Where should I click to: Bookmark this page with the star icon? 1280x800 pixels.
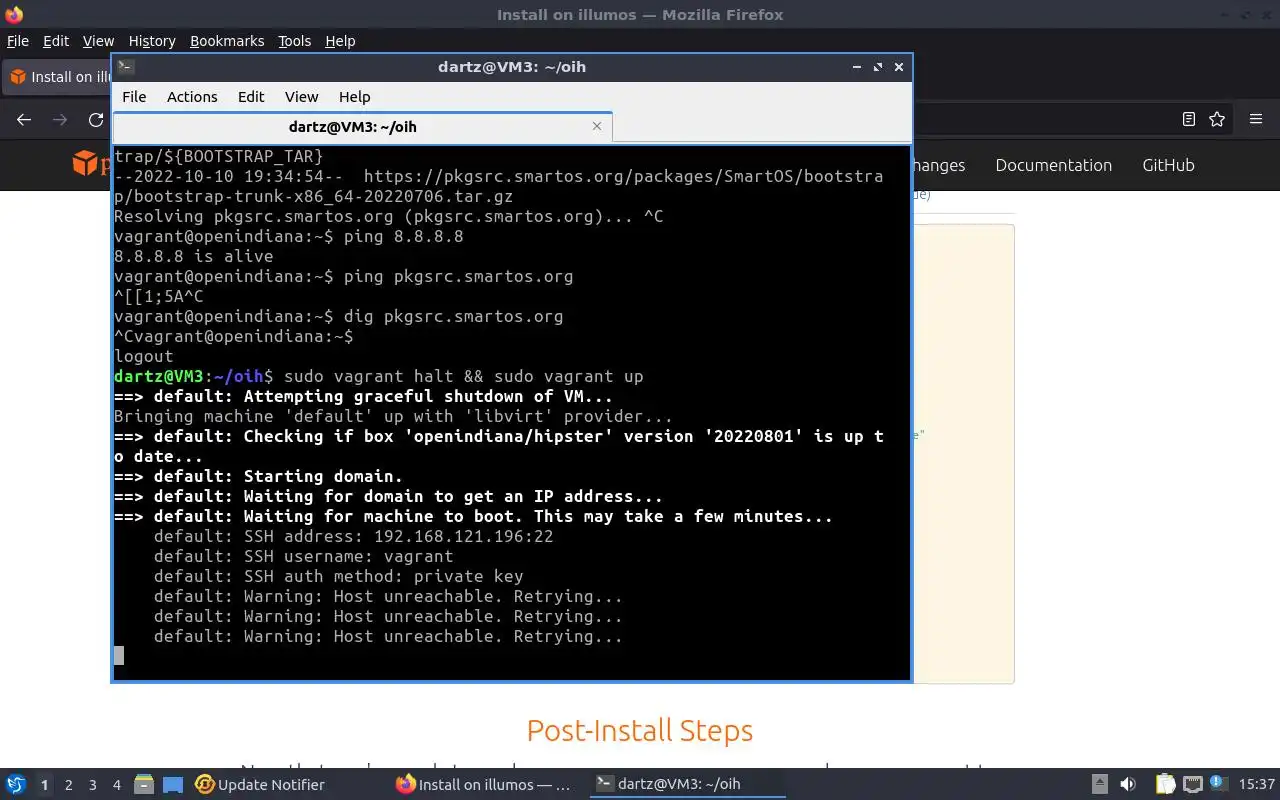pos(1217,119)
